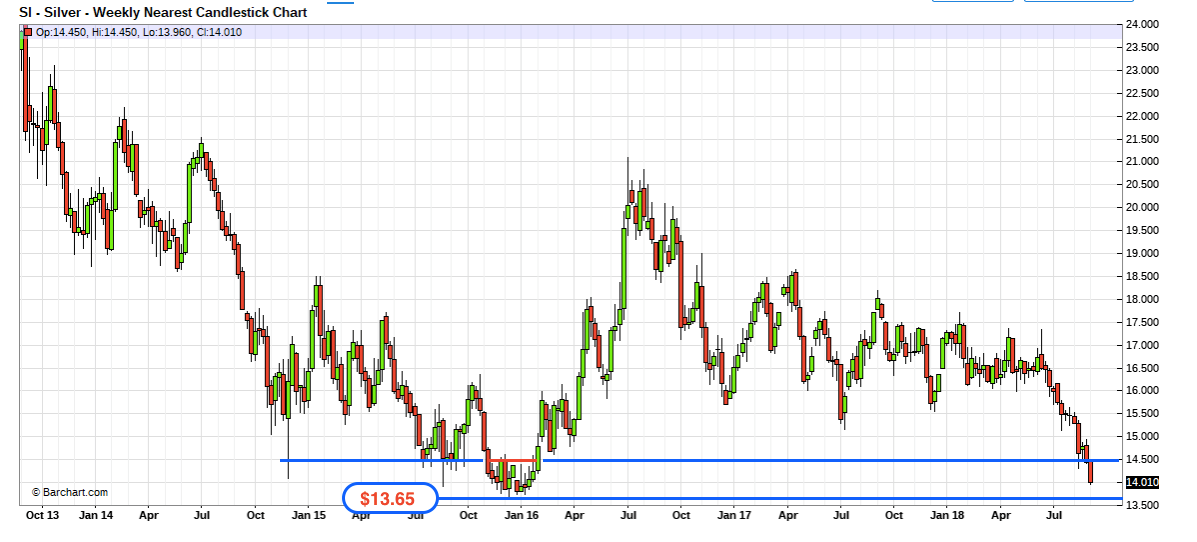Image resolution: width=1197 pixels, height=542 pixels.
Task: Click the 'Jan 17' date axis label
Action: click(x=735, y=515)
